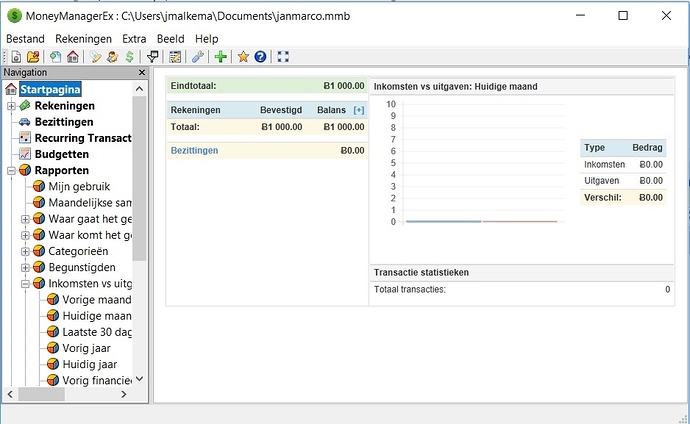Open the Categorieën report

78,251
